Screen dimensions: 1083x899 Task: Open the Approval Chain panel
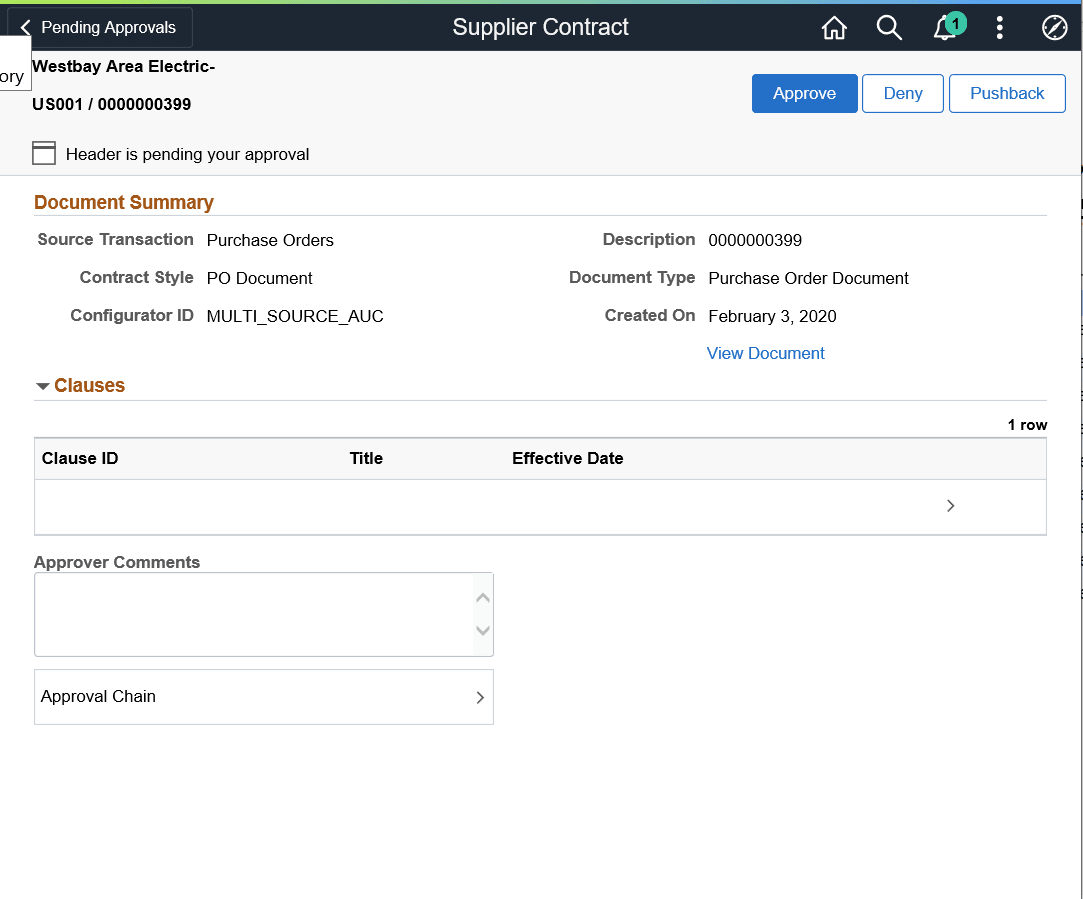[x=263, y=697]
